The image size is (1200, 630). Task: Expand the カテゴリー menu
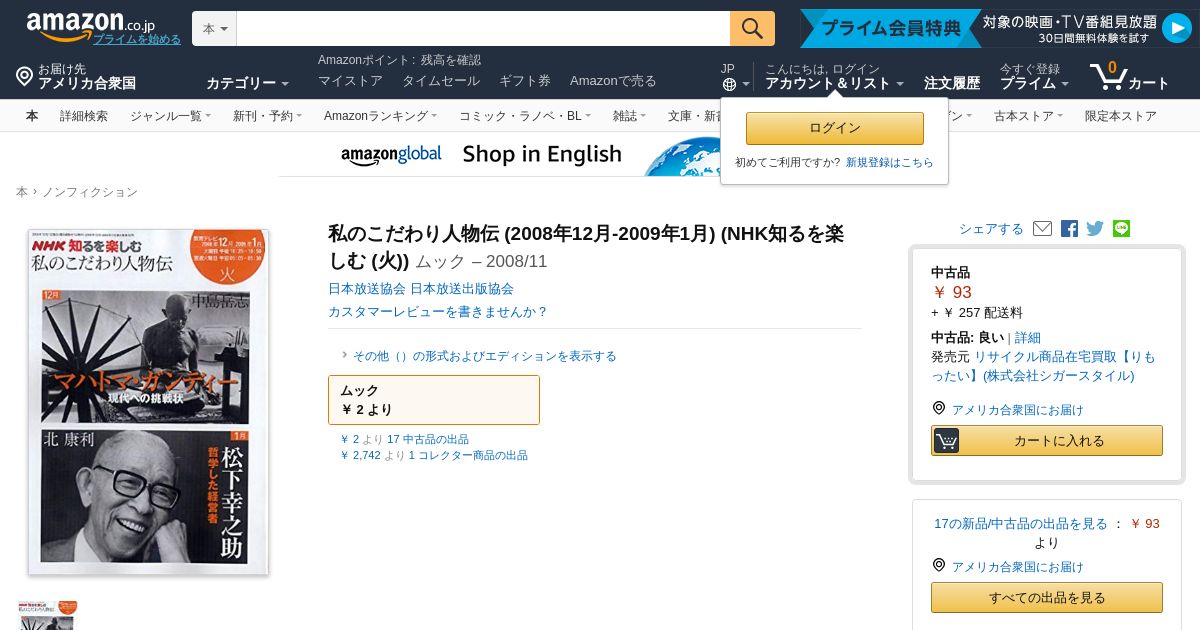tap(247, 83)
